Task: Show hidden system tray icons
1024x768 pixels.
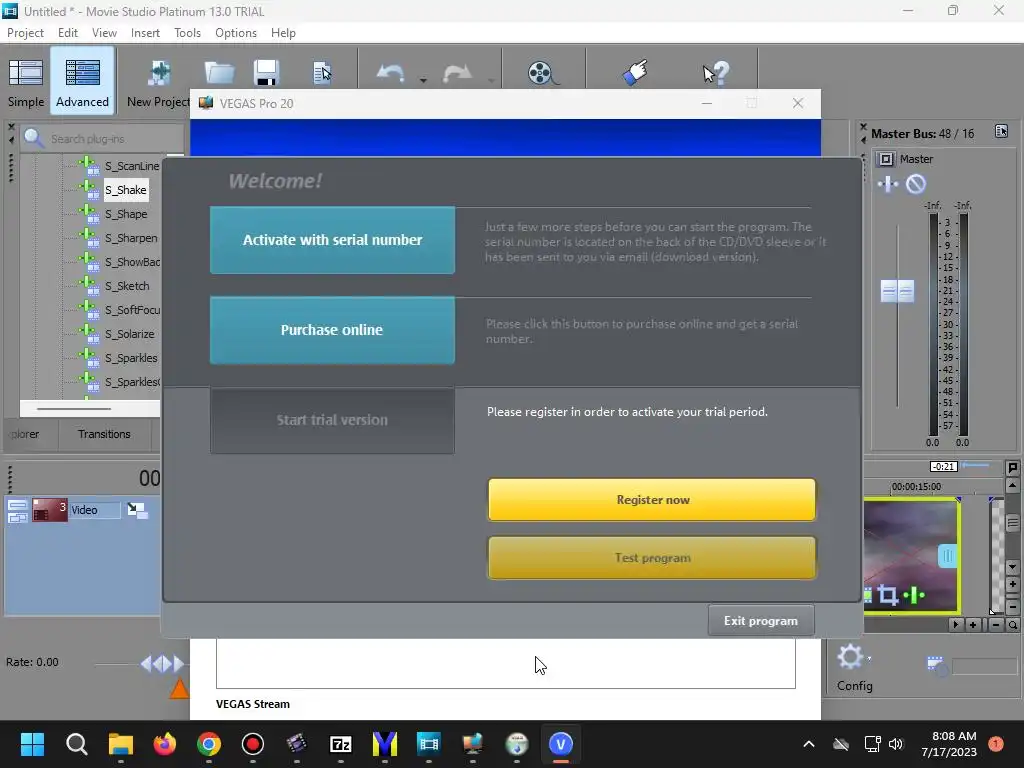Action: click(808, 744)
